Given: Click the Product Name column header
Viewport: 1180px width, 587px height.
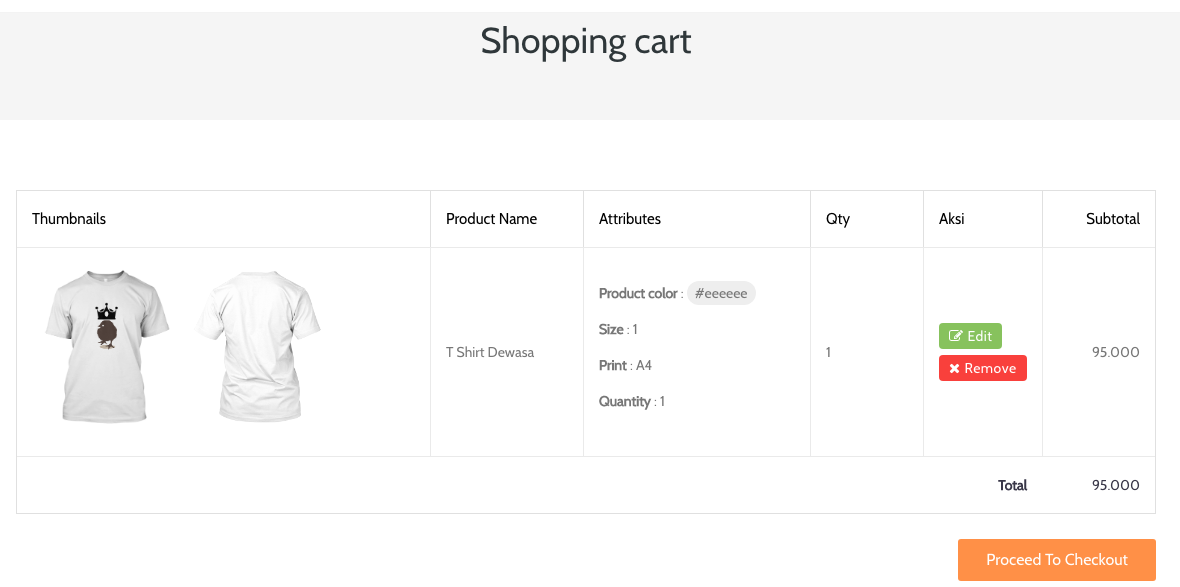Looking at the screenshot, I should tap(491, 219).
